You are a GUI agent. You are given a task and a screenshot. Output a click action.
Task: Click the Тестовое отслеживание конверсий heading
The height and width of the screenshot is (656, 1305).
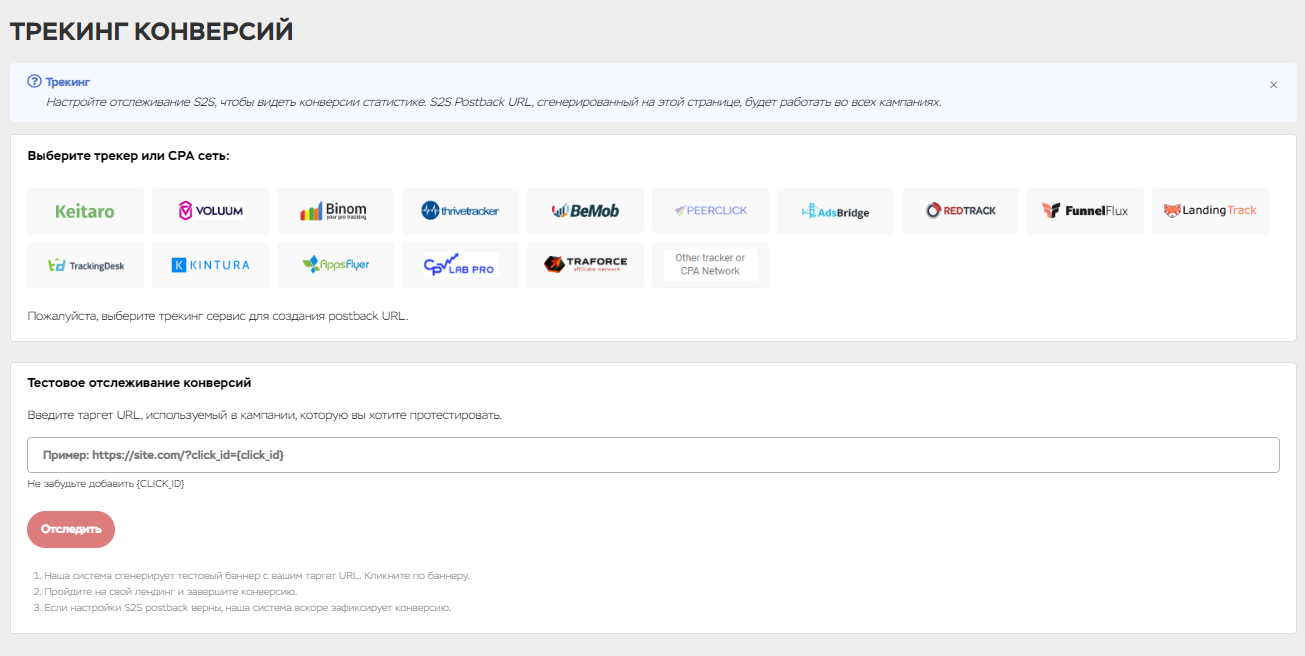pos(139,382)
